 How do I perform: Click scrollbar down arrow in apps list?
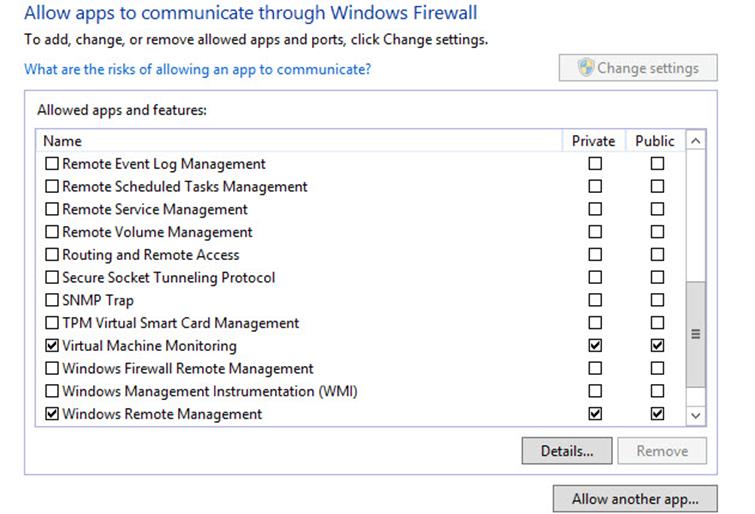695,416
